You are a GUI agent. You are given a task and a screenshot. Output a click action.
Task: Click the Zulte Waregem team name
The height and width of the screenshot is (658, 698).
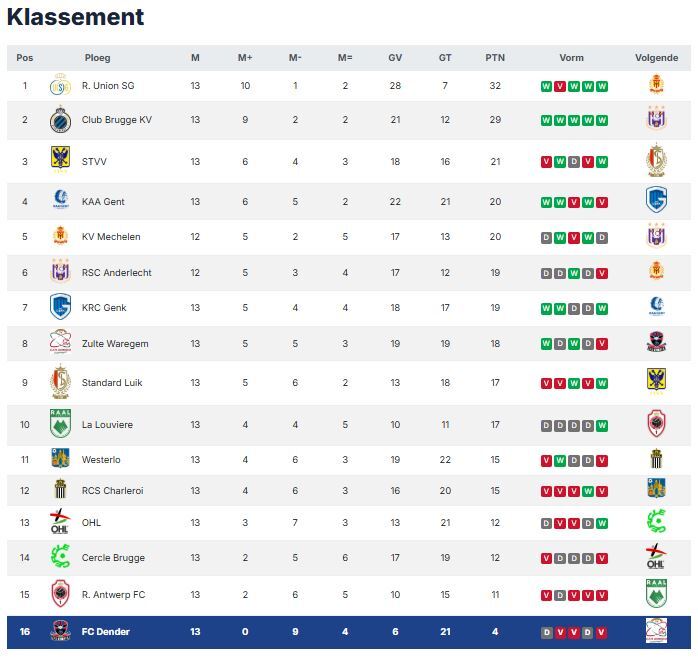114,344
